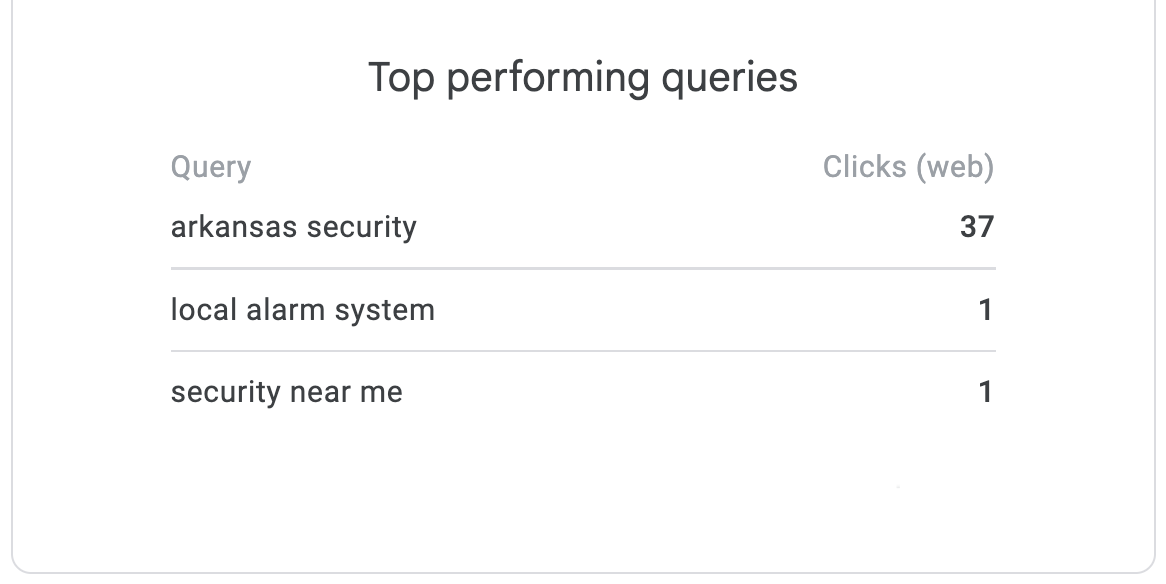The width and height of the screenshot is (1166, 584).
Task: Click the word 'Top' in the card title
Action: coord(401,78)
